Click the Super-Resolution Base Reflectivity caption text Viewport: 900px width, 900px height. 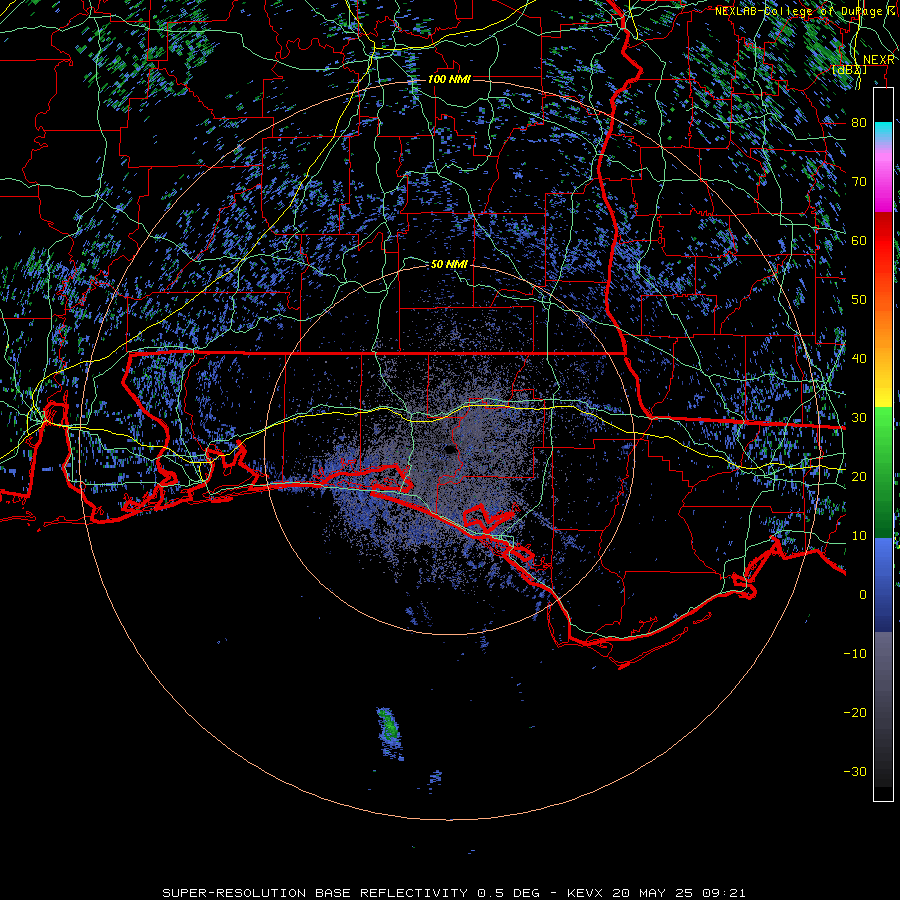(455, 893)
